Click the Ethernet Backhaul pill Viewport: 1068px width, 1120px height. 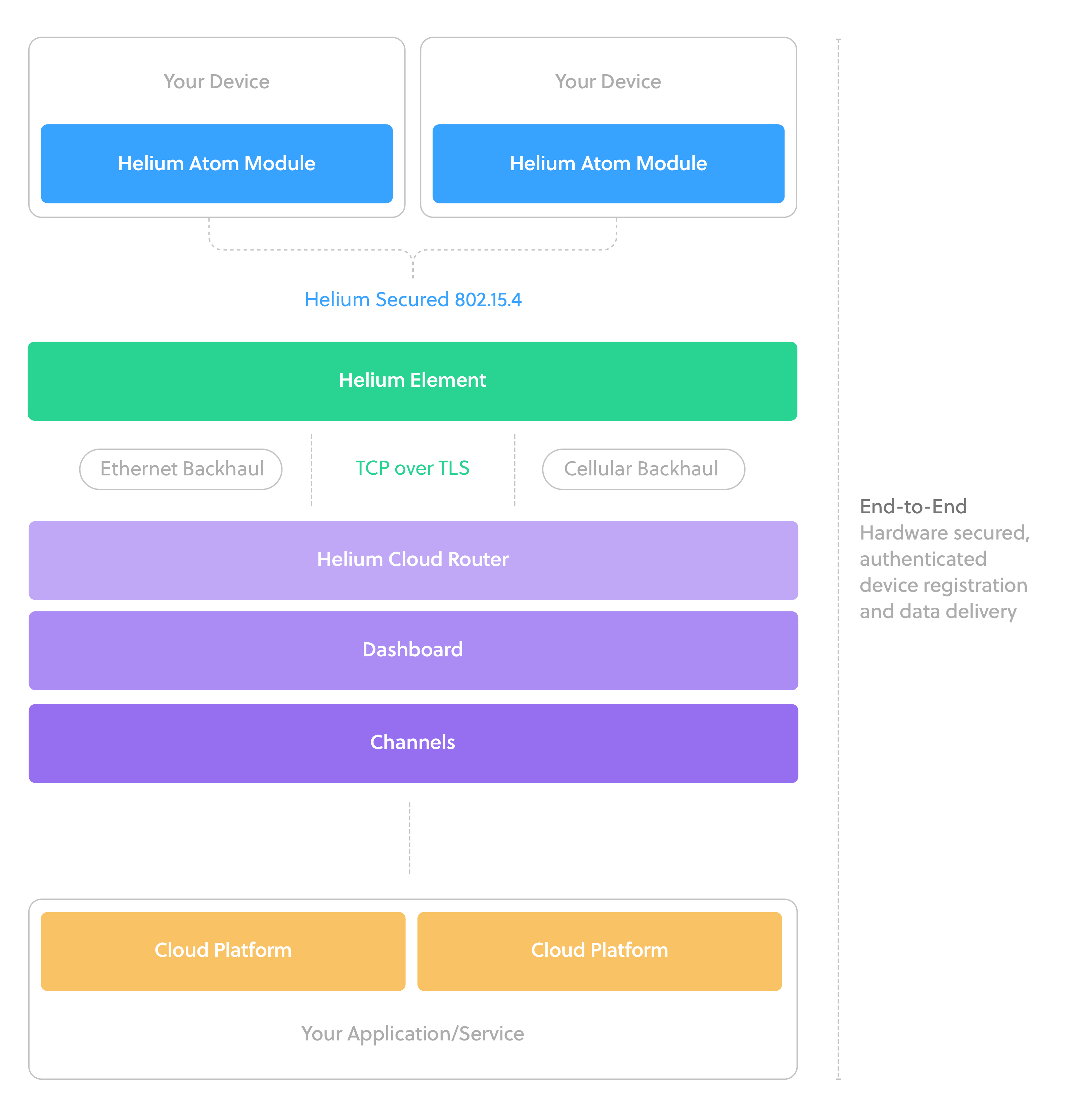pyautogui.click(x=180, y=469)
